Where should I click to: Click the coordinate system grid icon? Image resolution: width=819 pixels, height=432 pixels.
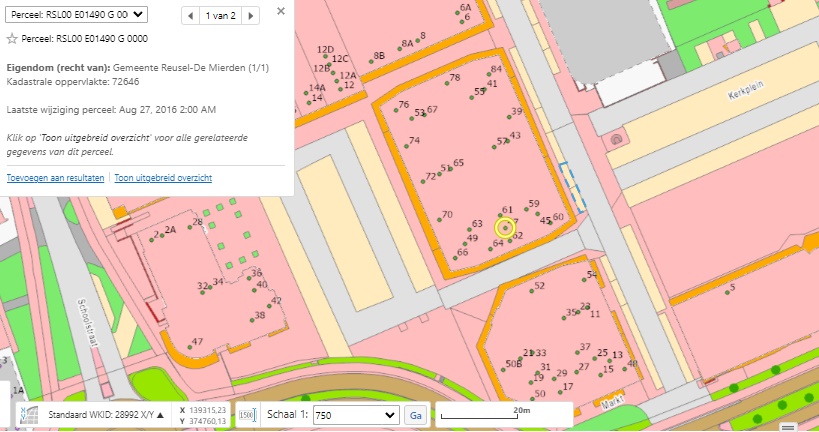point(29,414)
